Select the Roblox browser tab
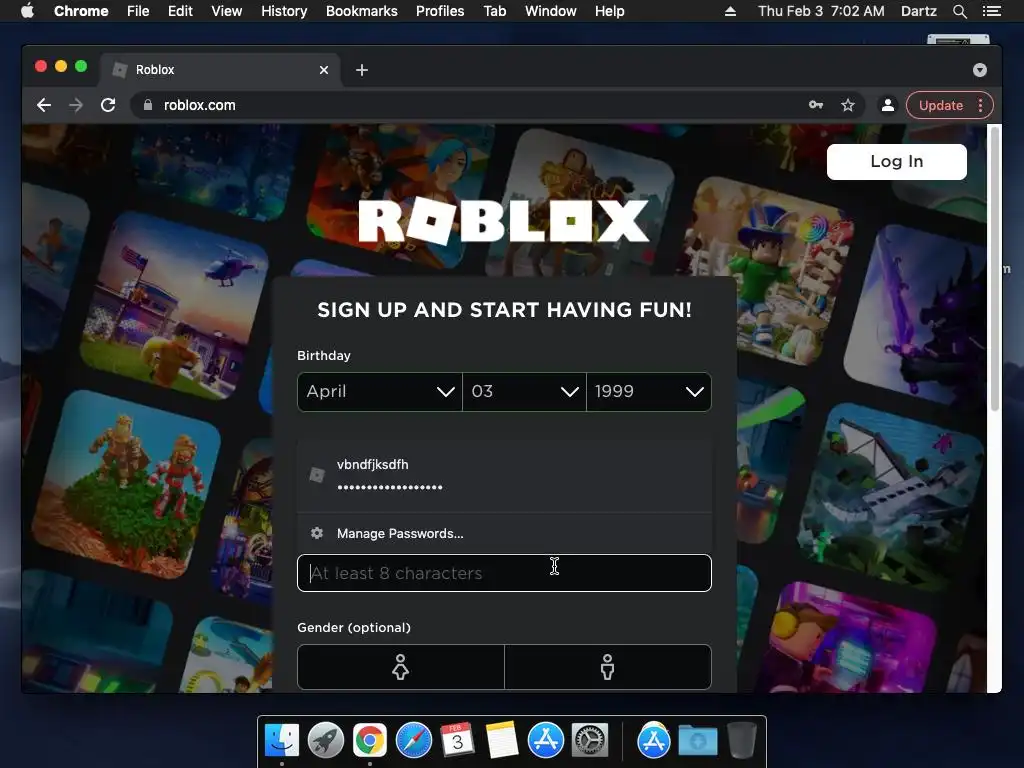This screenshot has width=1024, height=768. pos(220,70)
